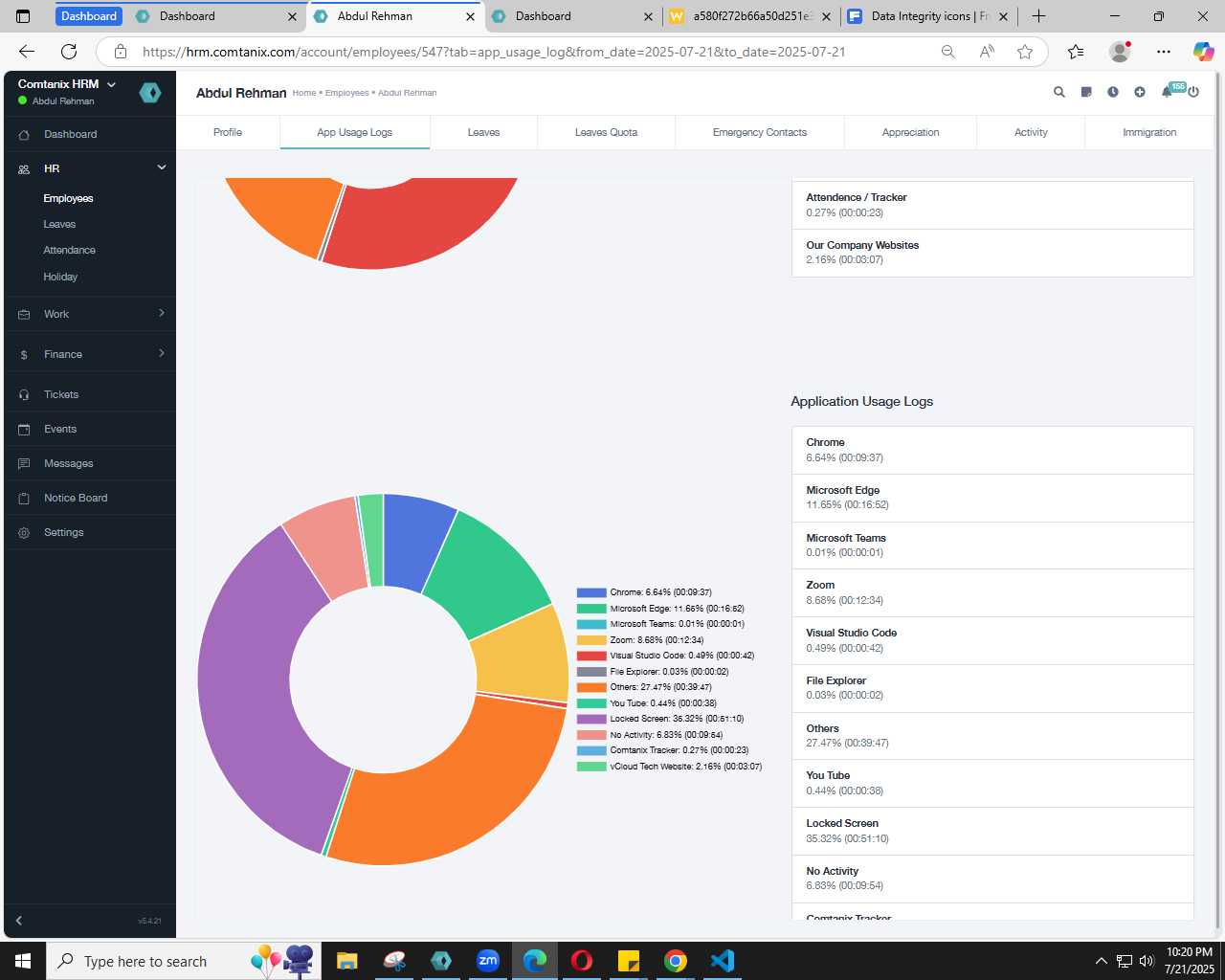Click the Microsoft Edge row in usage list
Screen dimensions: 1225x980
pyautogui.click(x=992, y=498)
